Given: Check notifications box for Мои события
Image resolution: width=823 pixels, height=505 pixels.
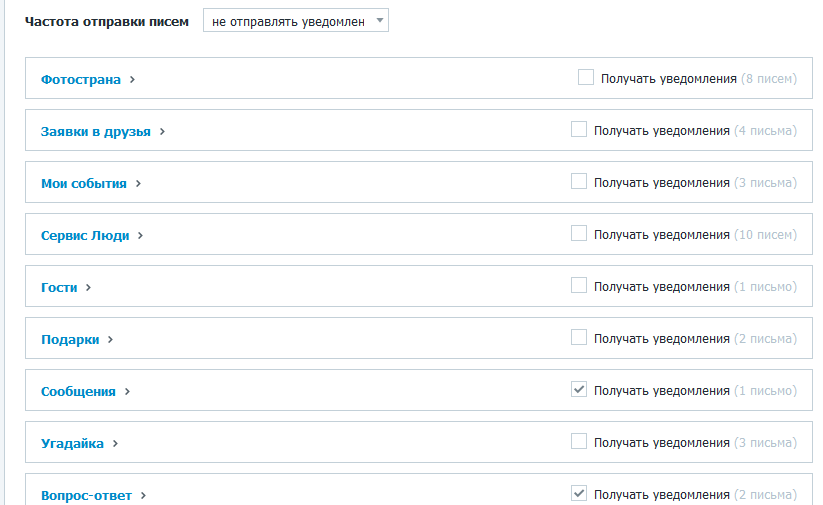Looking at the screenshot, I should [579, 181].
